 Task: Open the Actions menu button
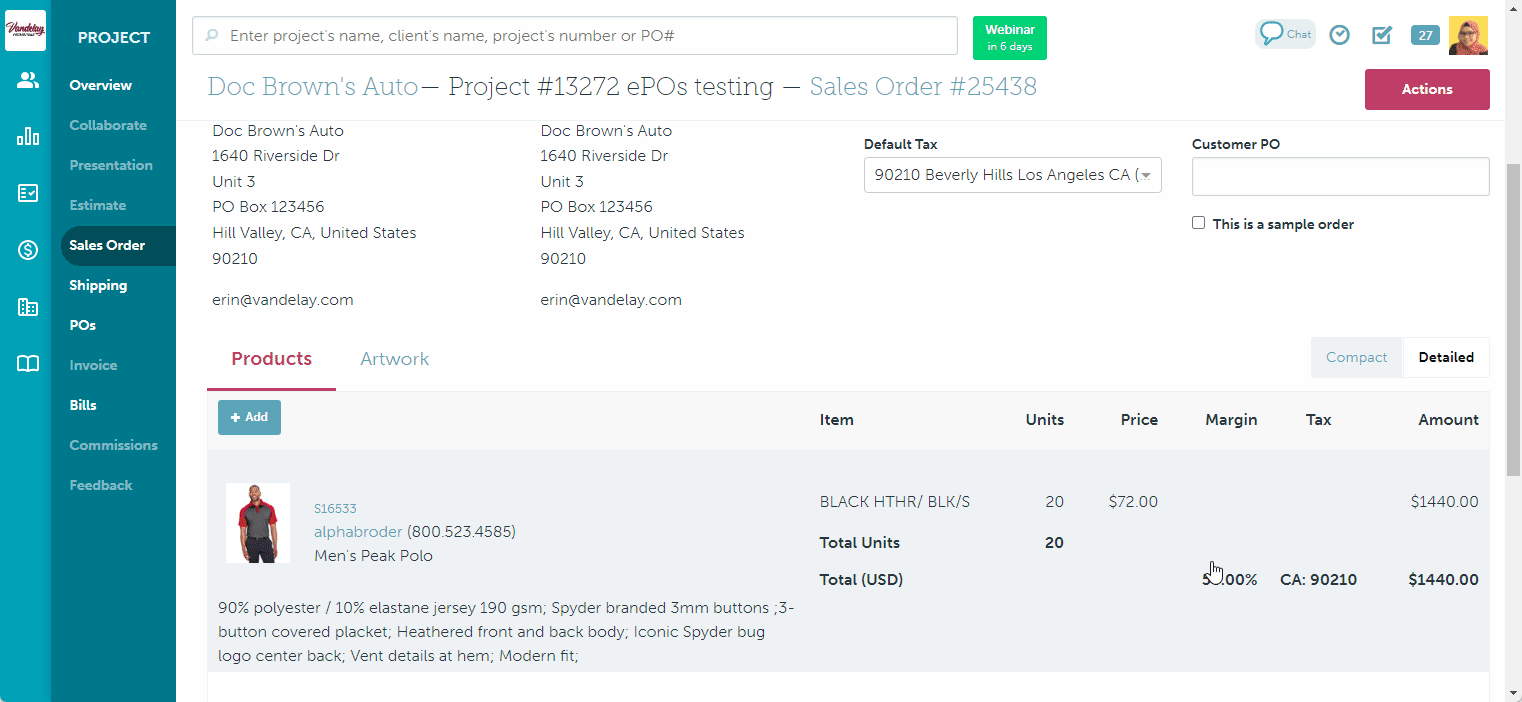click(x=1426, y=89)
